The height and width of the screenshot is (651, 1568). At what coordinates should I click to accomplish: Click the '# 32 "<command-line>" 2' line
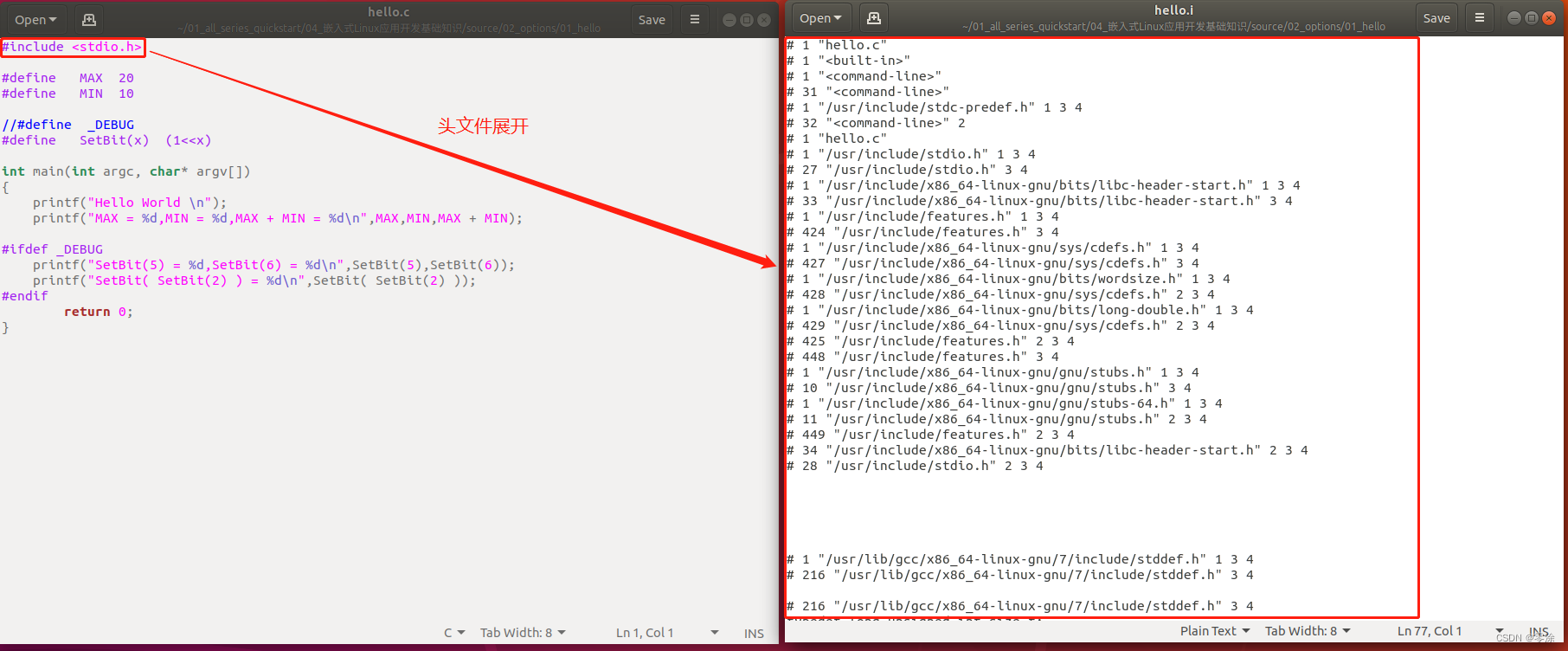coord(876,123)
